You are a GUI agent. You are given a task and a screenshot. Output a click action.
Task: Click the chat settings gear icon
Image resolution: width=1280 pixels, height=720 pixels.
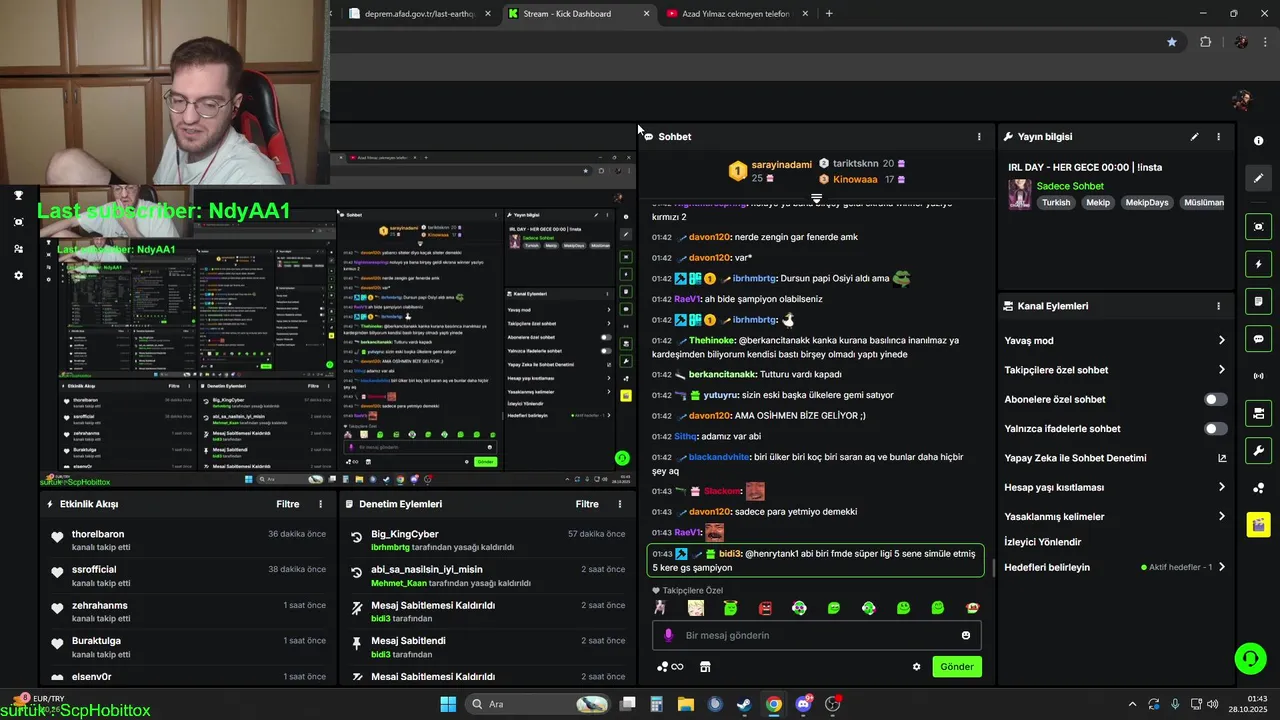point(916,667)
